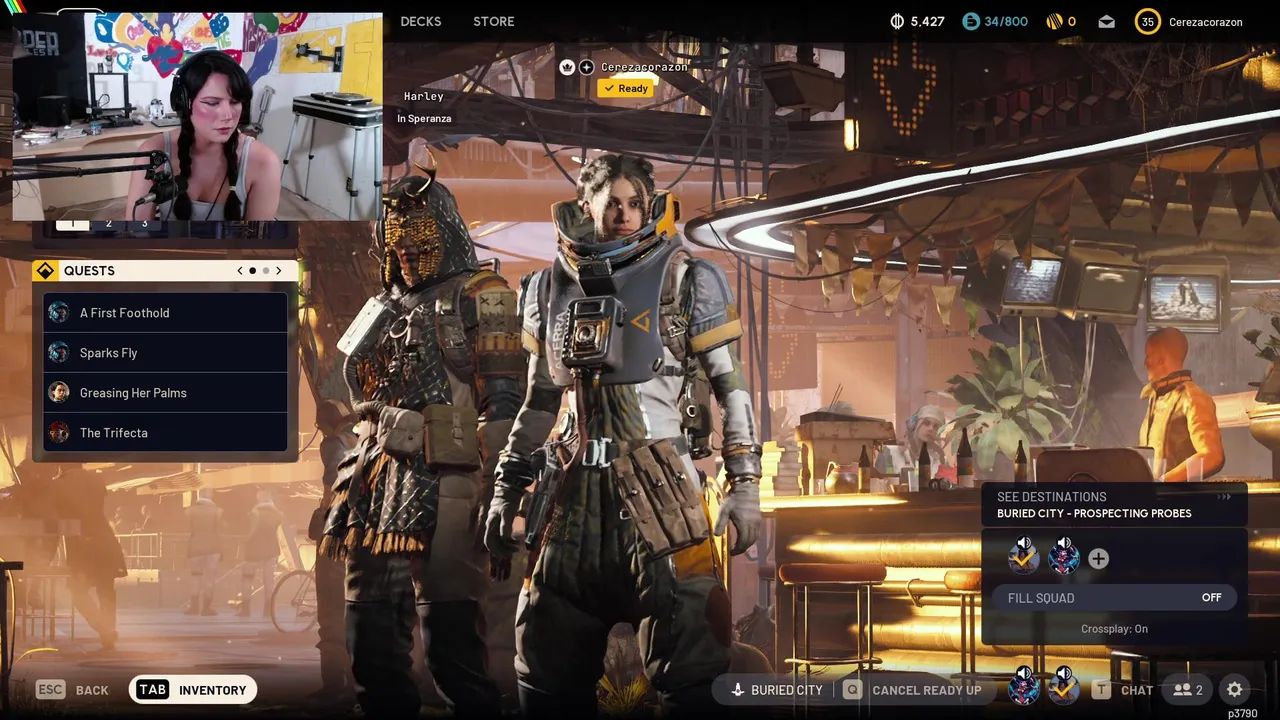This screenshot has height=720, width=1280.
Task: Click the crown party leader icon
Action: [x=567, y=67]
